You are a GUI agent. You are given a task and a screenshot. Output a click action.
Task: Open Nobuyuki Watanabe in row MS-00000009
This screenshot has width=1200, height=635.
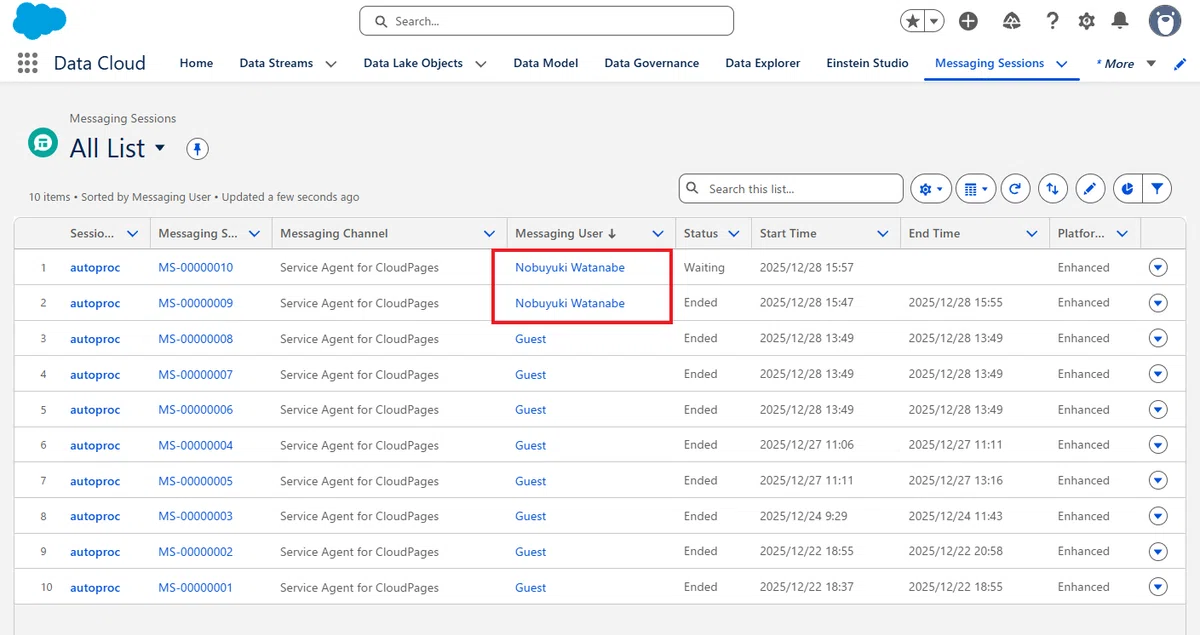coord(570,303)
